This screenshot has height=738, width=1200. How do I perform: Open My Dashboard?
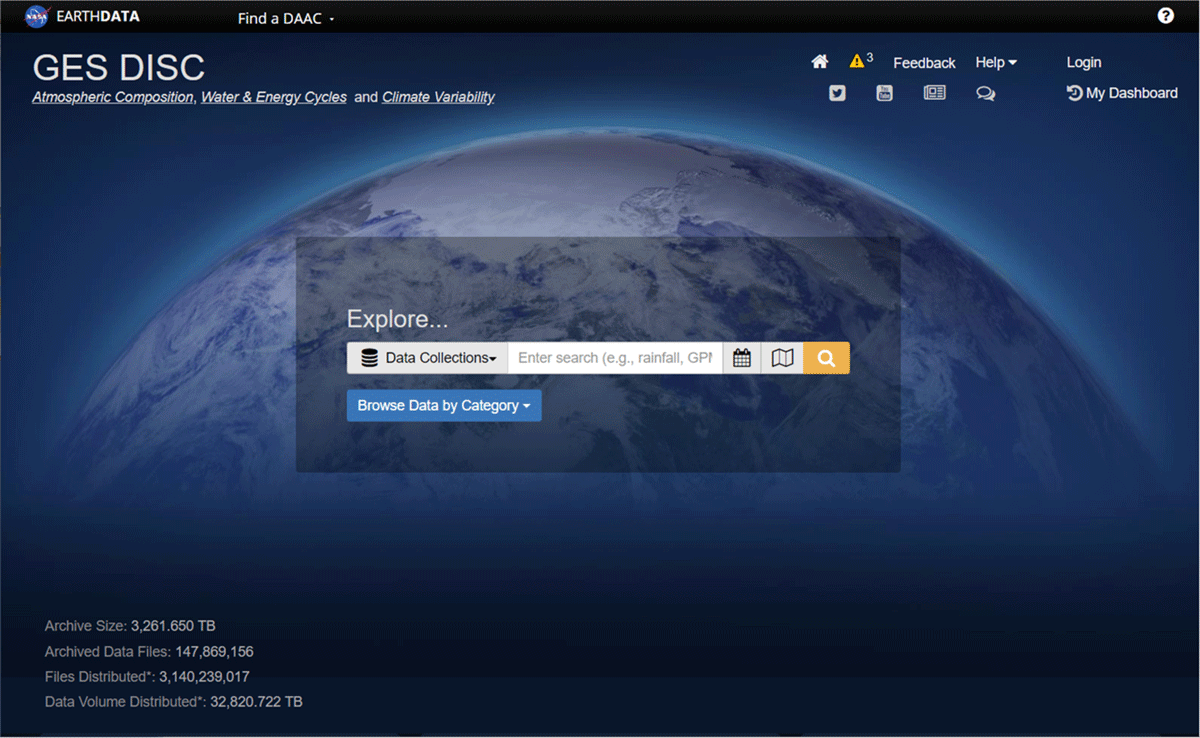pos(1122,93)
